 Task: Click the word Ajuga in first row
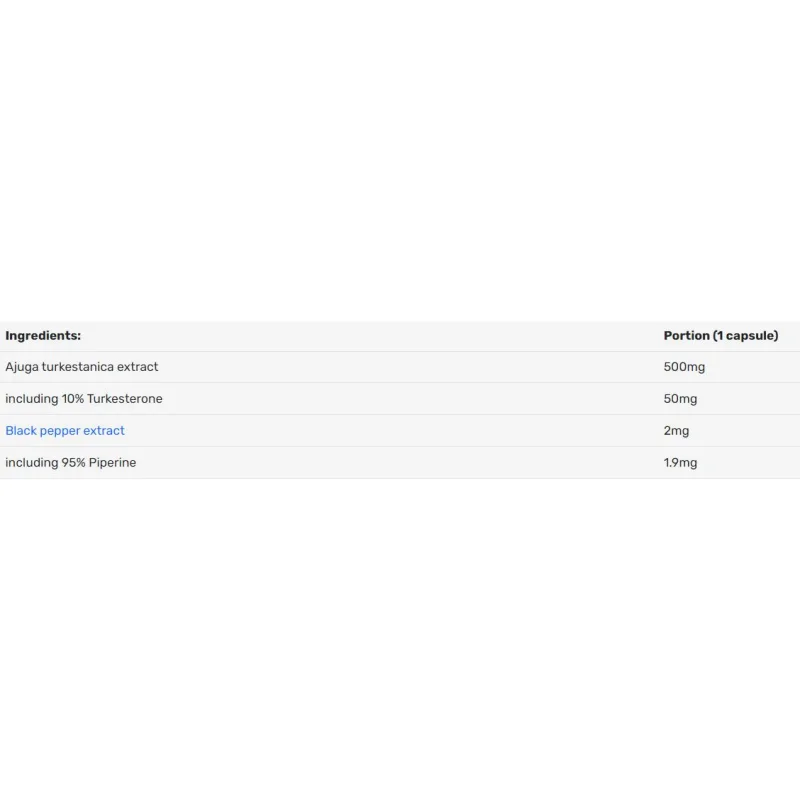pos(21,367)
